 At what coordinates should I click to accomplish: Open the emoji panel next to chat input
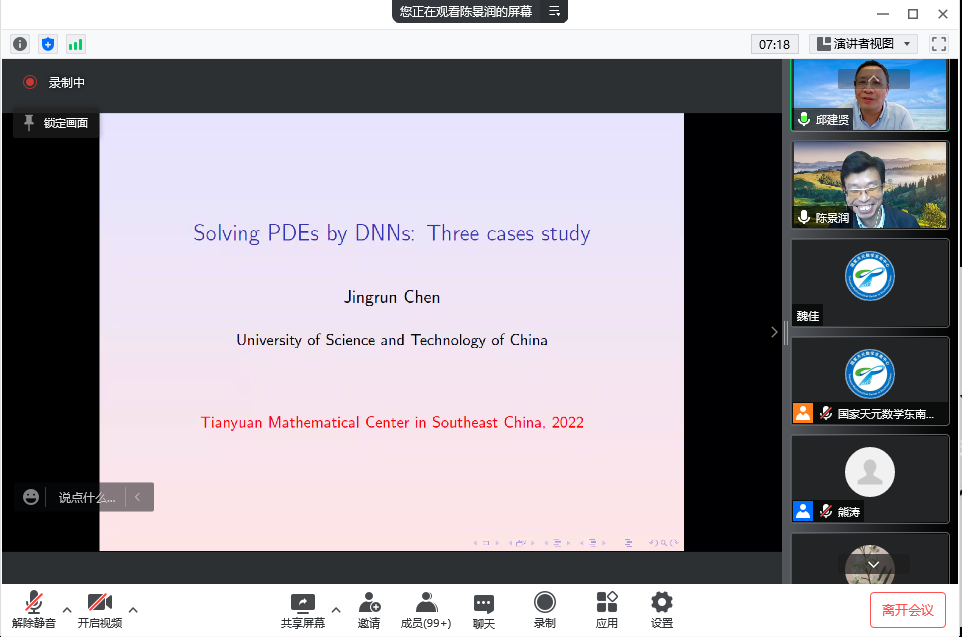pyautogui.click(x=30, y=497)
